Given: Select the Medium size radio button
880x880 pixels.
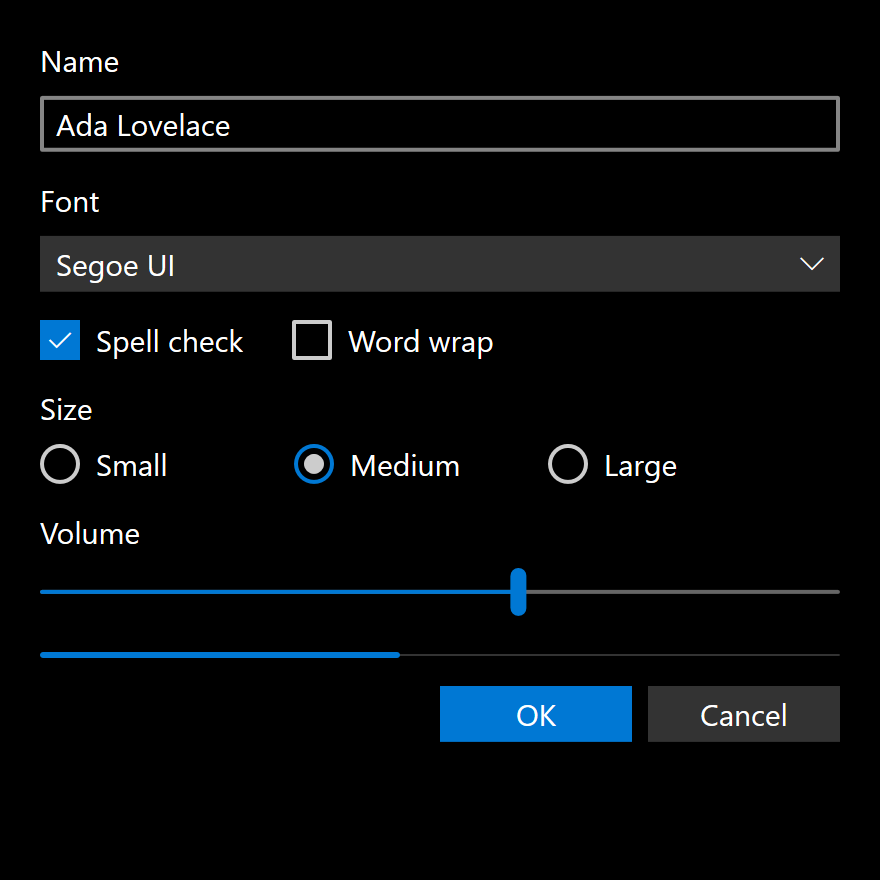Looking at the screenshot, I should click(x=314, y=464).
